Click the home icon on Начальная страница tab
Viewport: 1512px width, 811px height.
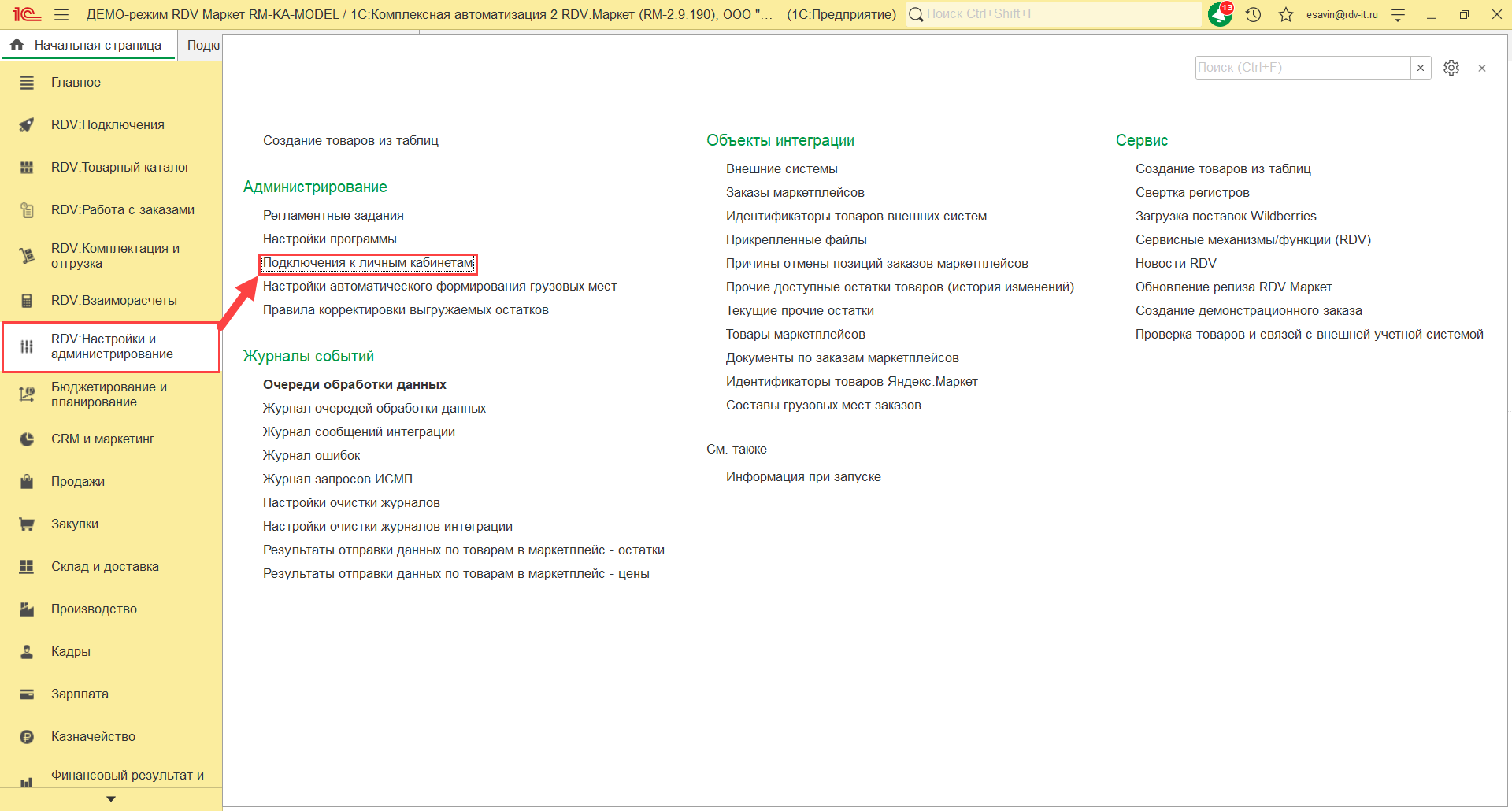[17, 45]
